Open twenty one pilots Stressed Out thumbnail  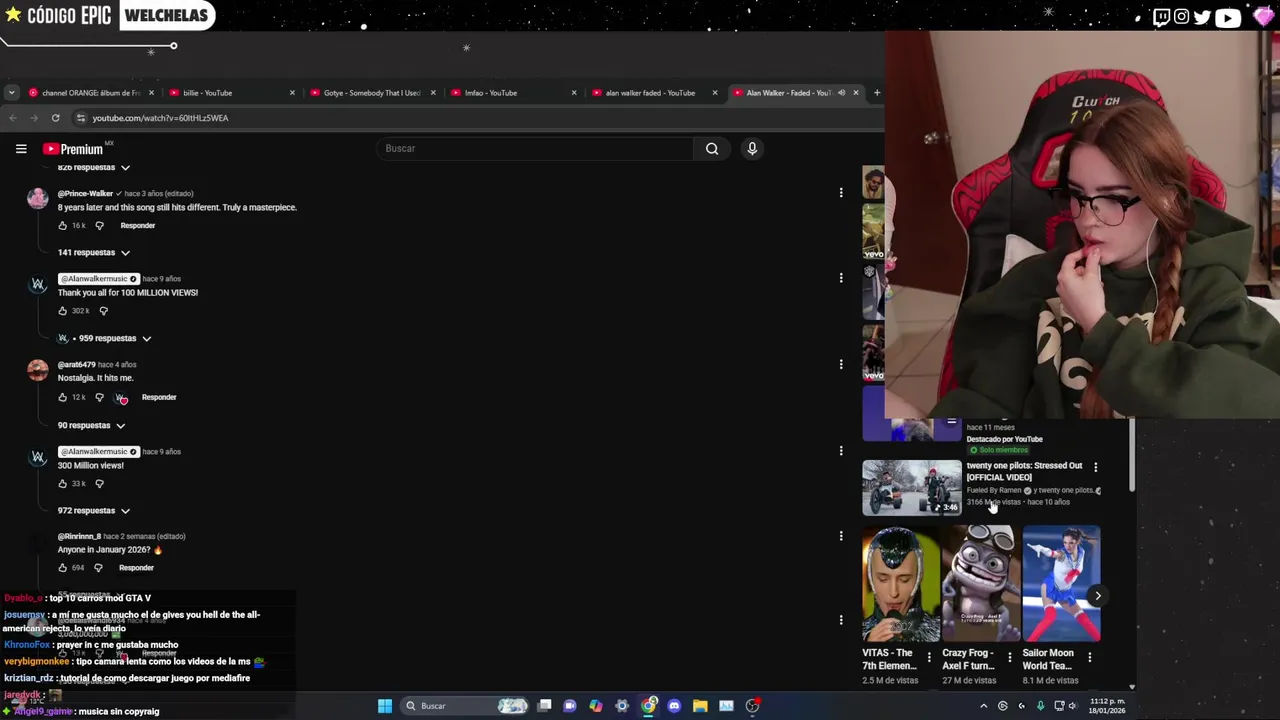click(912, 488)
